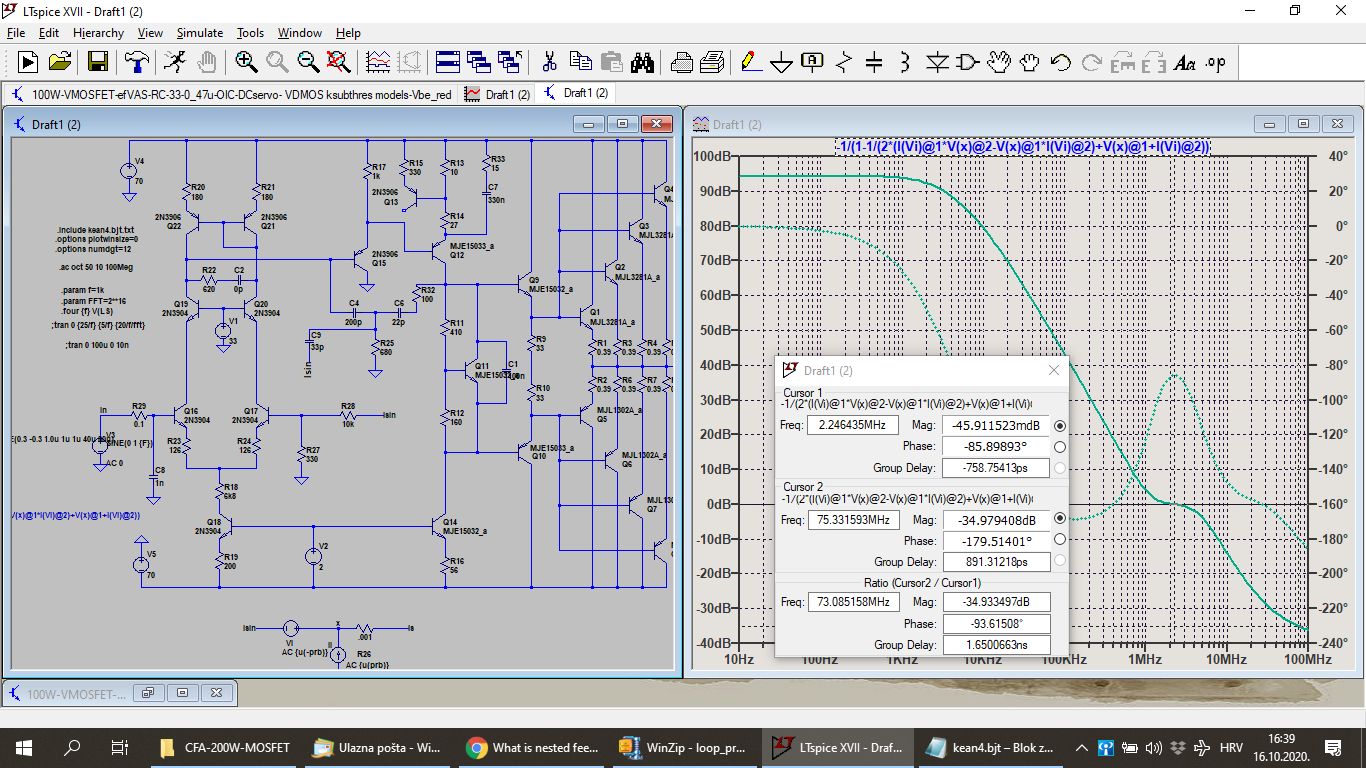Image resolution: width=1366 pixels, height=768 pixels.
Task: Click the trace expression label above the plot
Action: (1023, 147)
